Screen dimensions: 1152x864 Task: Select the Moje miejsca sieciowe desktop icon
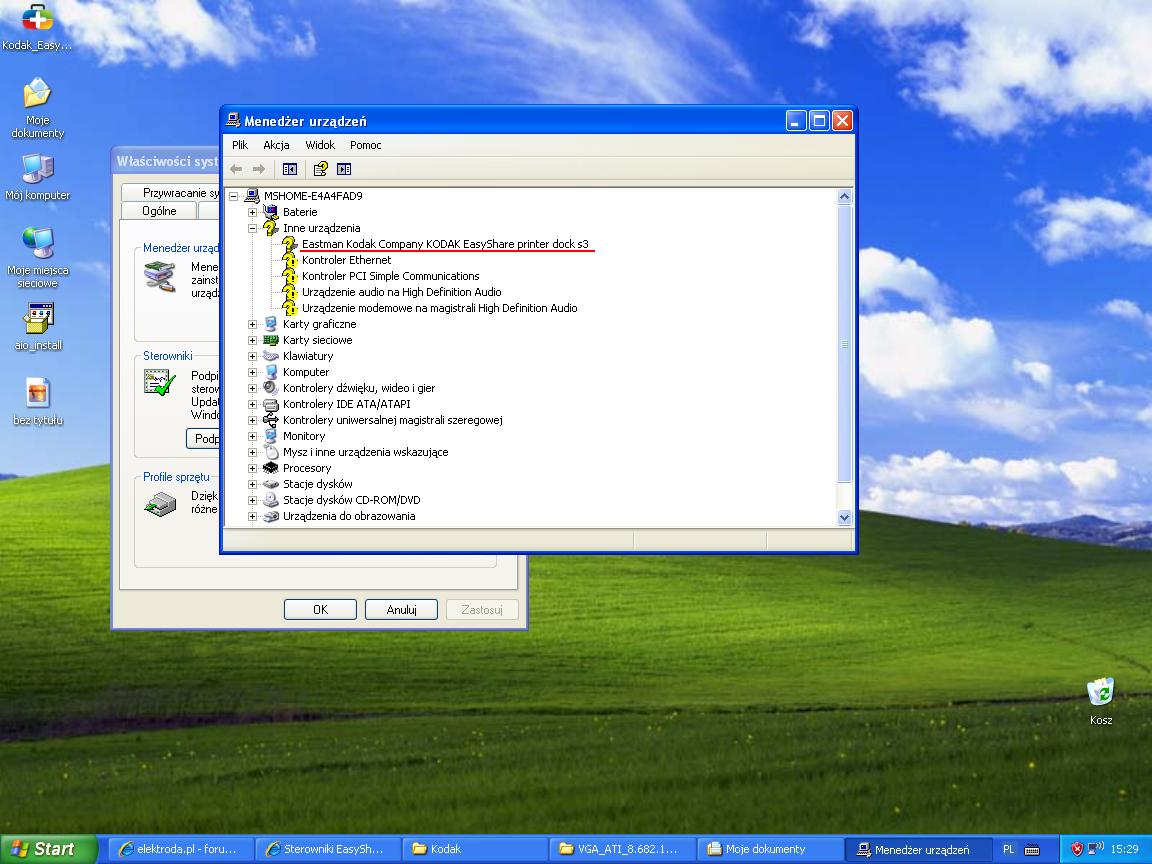click(38, 244)
